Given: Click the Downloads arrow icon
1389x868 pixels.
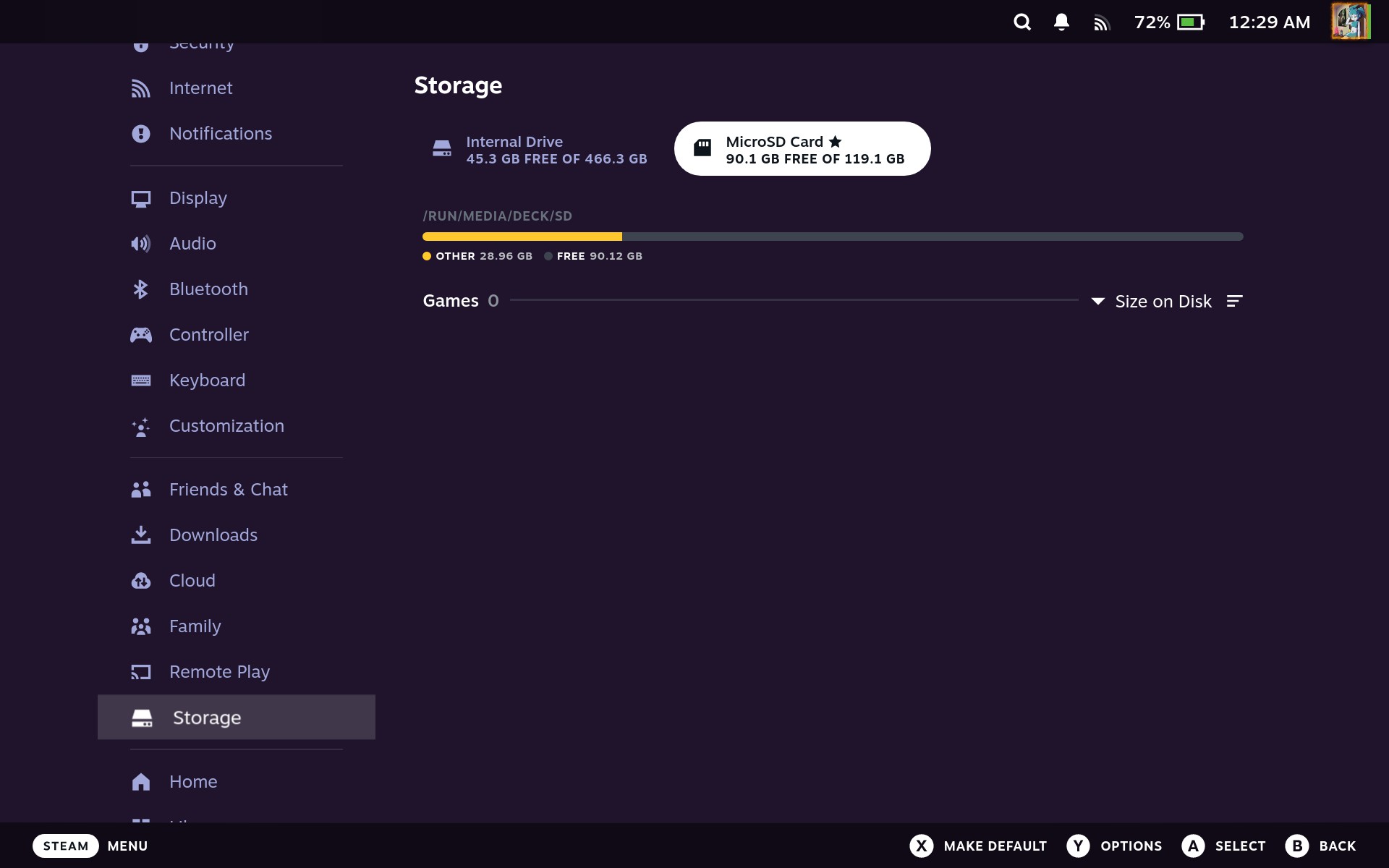Looking at the screenshot, I should pyautogui.click(x=141, y=535).
